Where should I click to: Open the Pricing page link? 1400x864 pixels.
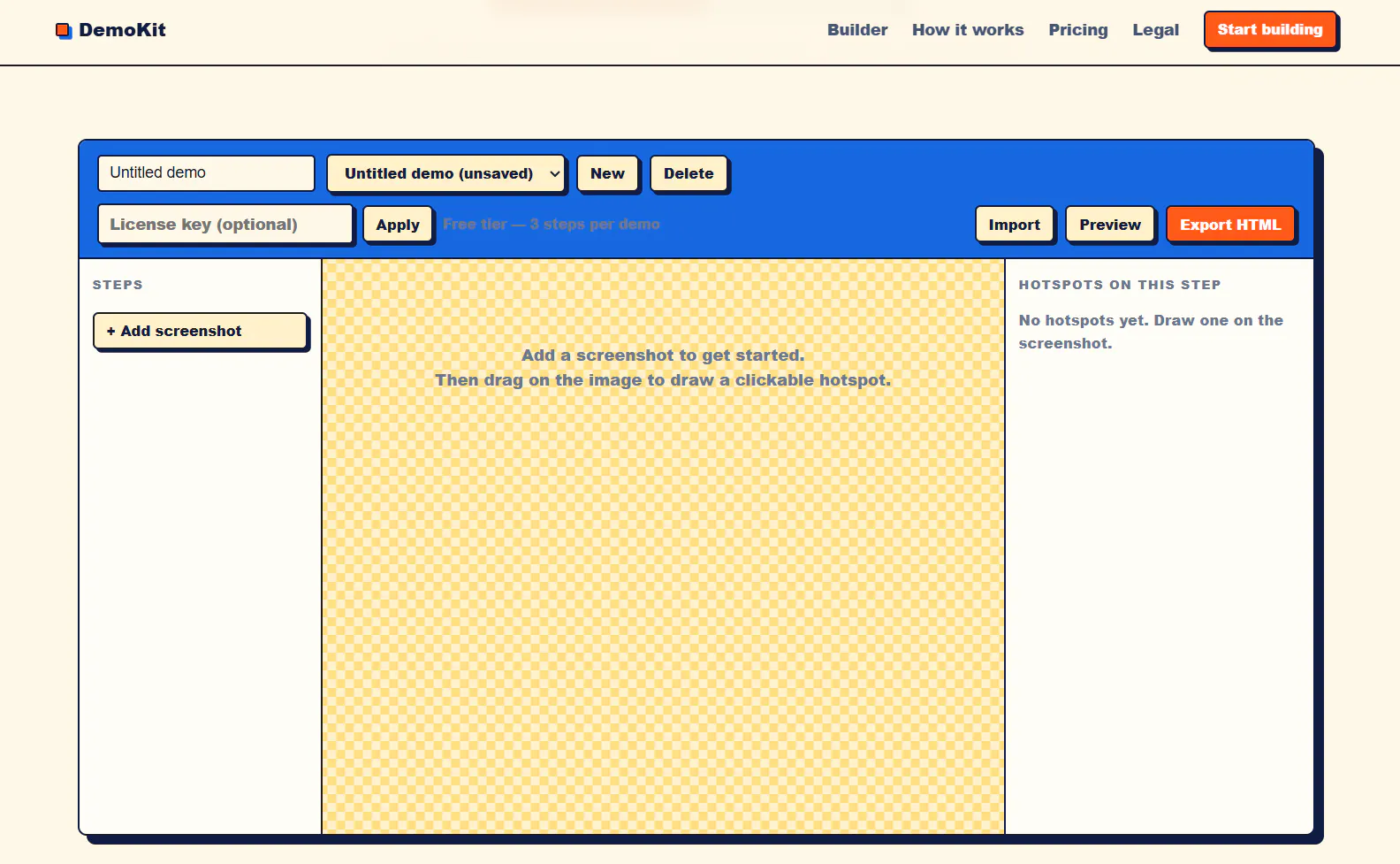(x=1078, y=30)
